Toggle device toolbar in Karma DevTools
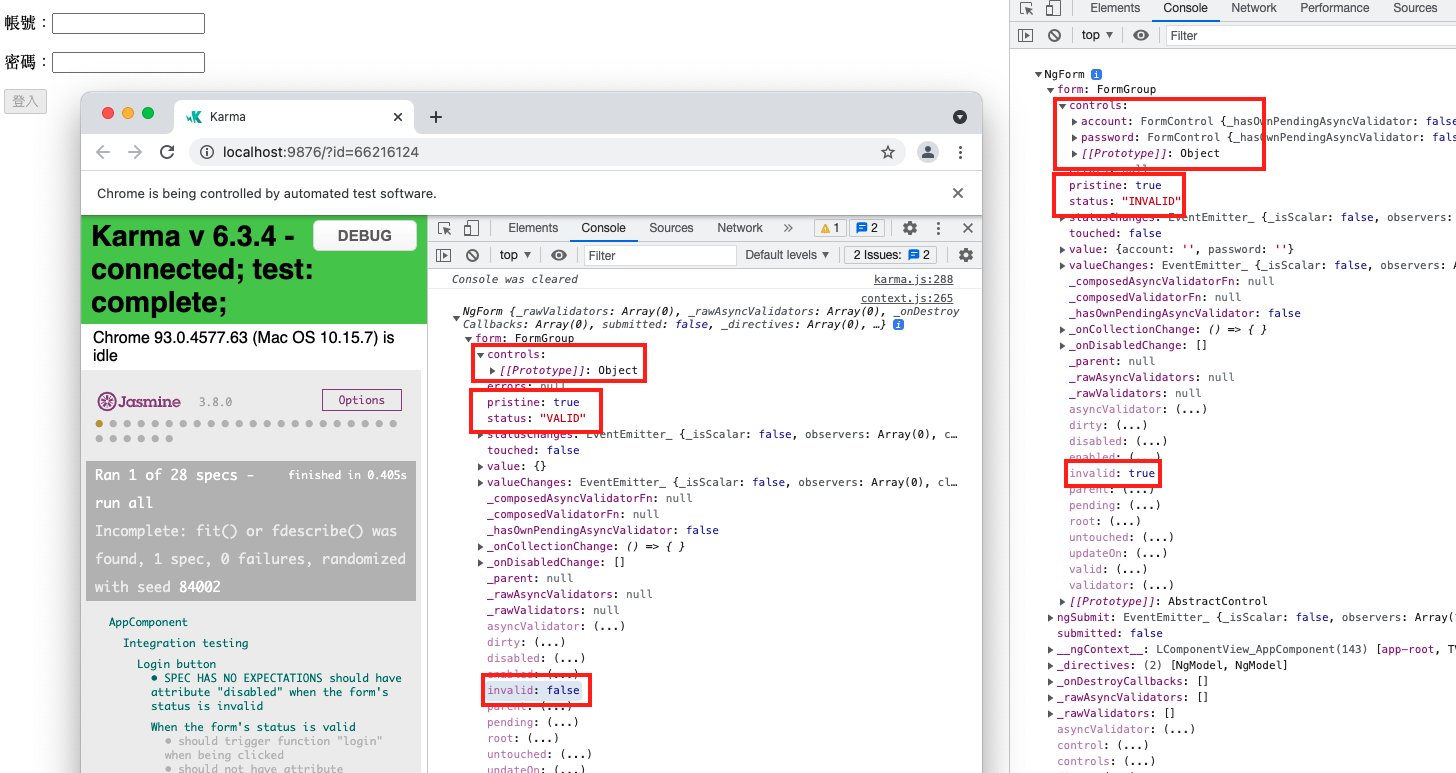 click(471, 228)
